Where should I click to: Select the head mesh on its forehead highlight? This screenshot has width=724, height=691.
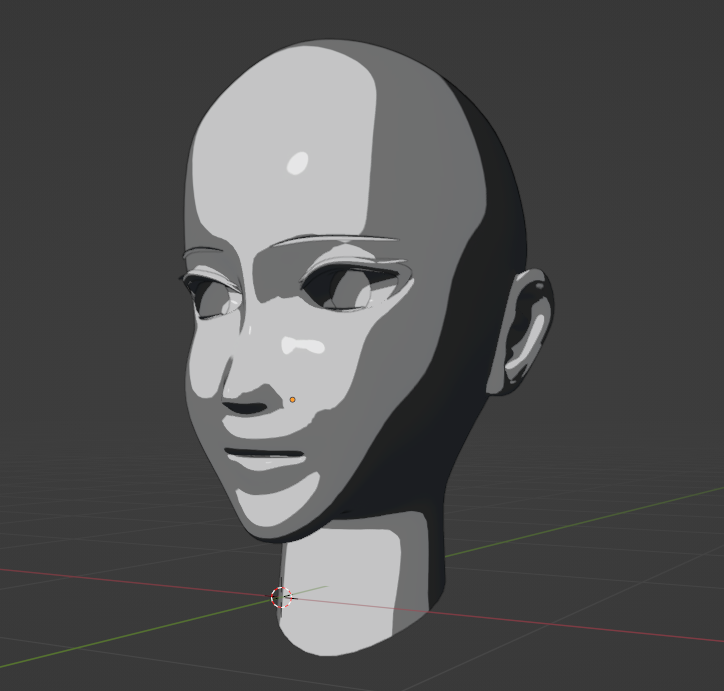(x=298, y=163)
